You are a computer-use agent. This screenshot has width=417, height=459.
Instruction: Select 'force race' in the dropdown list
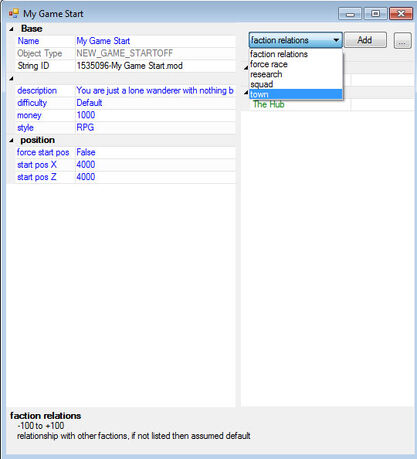tap(296, 64)
